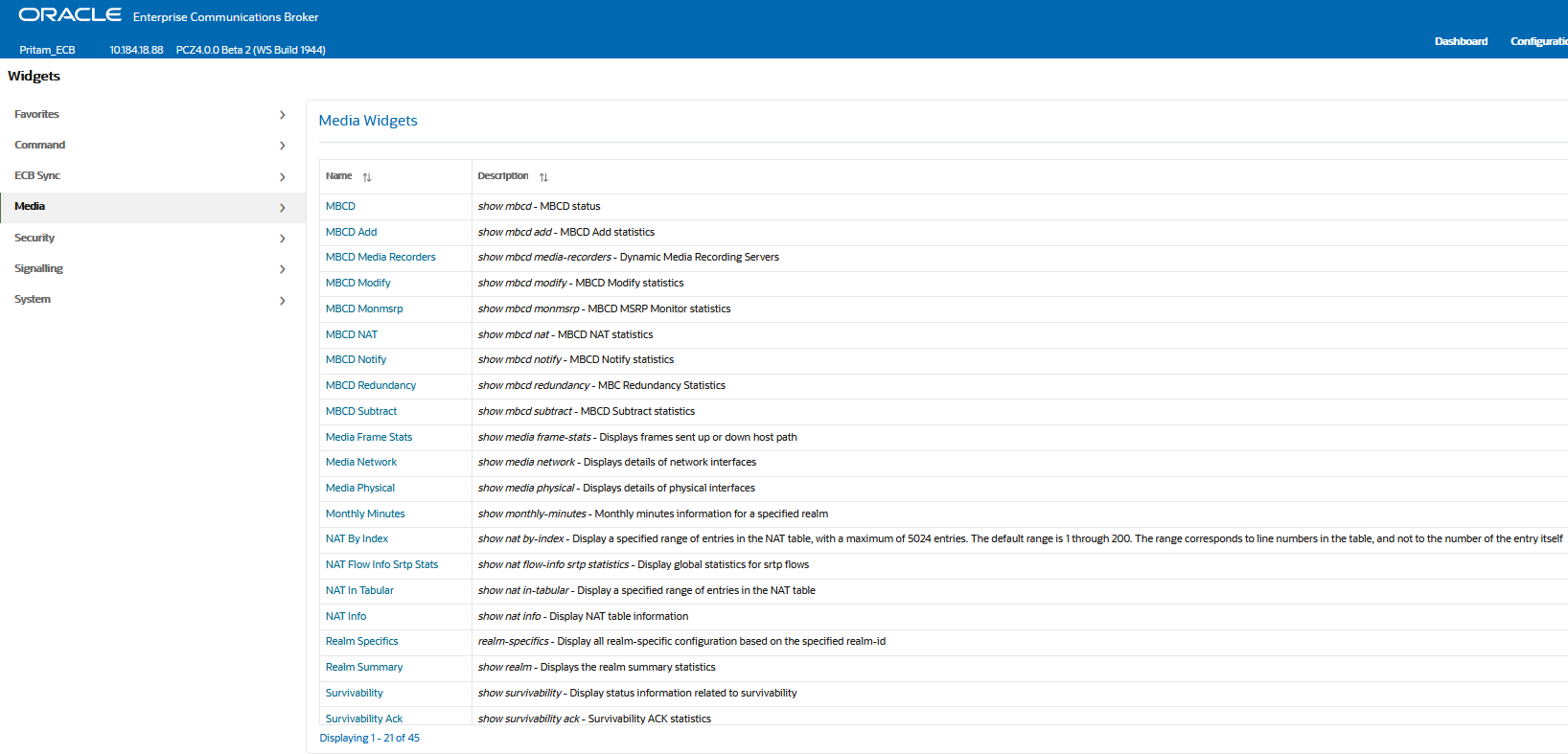
Task: Open the MBCD Subtract widget link
Action: [x=361, y=411]
